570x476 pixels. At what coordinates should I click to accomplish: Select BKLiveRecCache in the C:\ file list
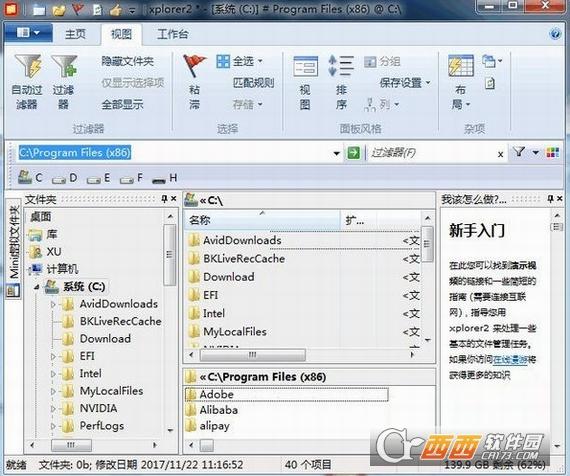click(244, 259)
